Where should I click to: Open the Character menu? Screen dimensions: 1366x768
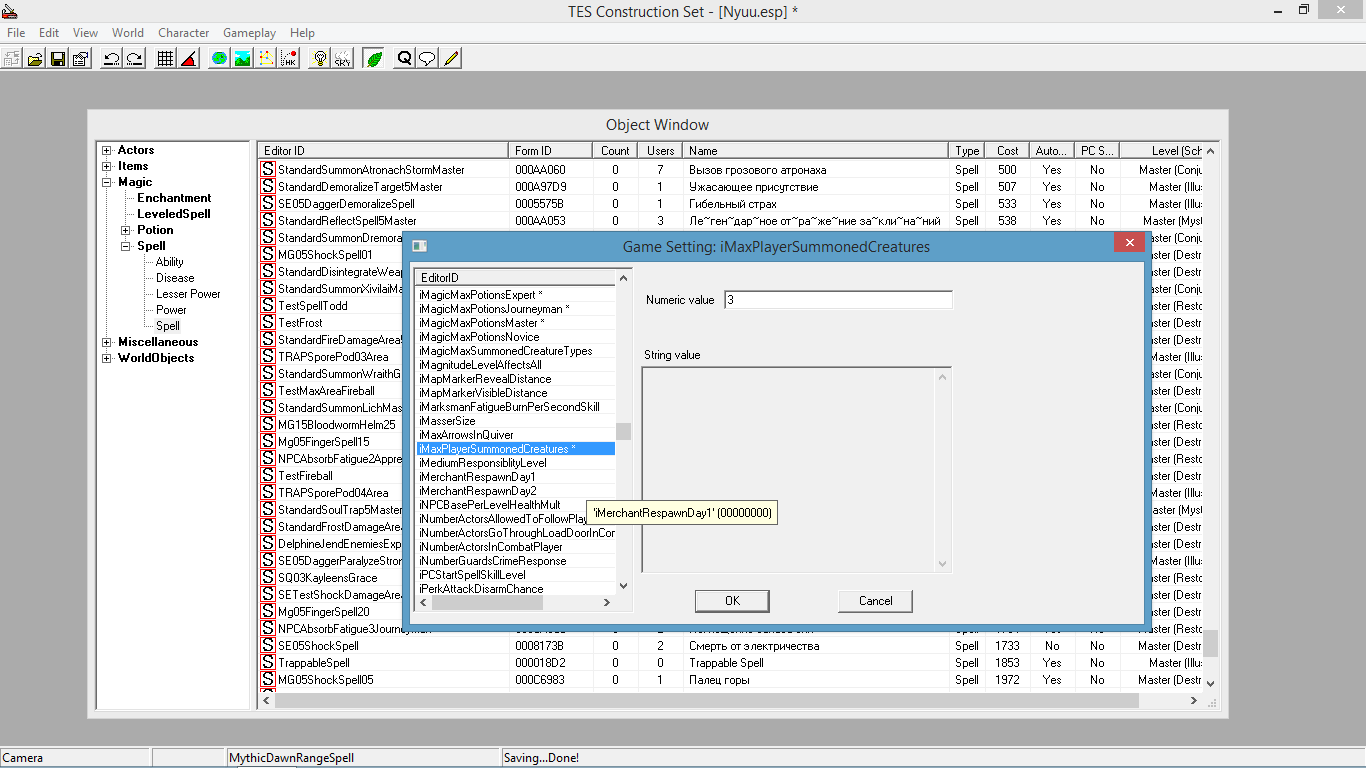(x=183, y=33)
